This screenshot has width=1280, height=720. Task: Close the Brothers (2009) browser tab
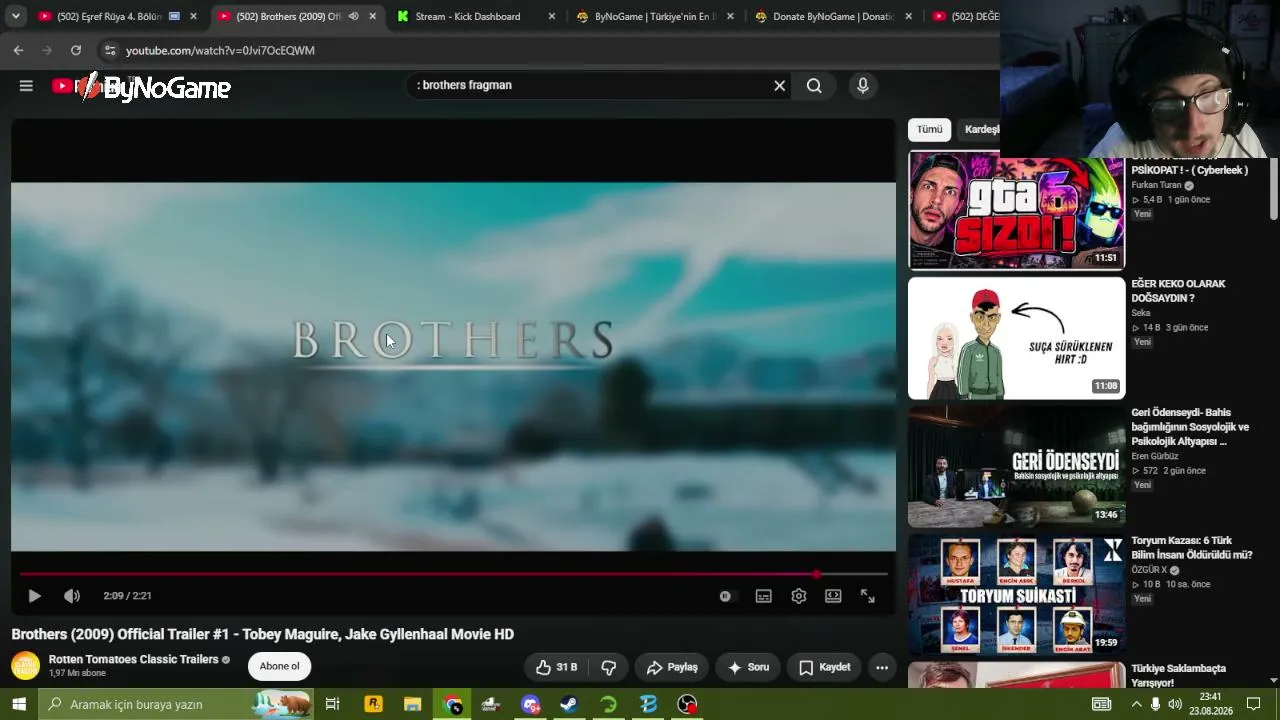click(x=373, y=16)
